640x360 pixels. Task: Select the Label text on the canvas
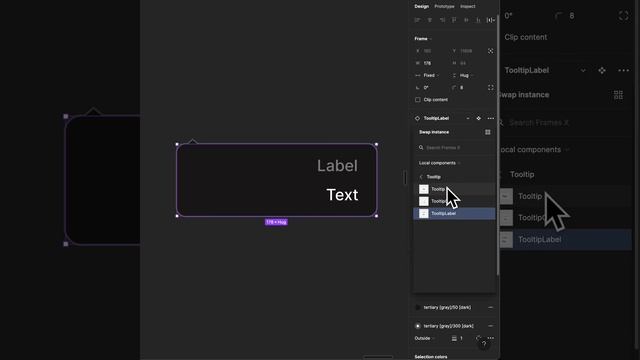pos(337,166)
